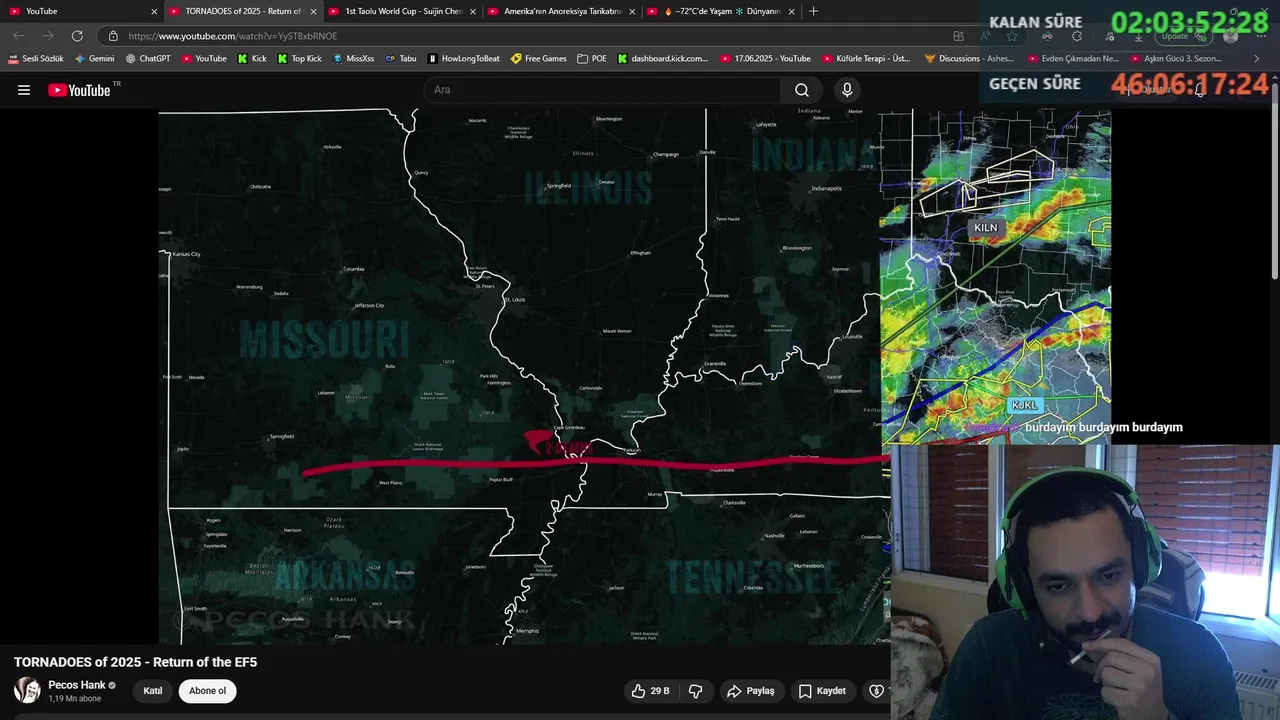This screenshot has height=720, width=1280.
Task: Open the Top Kick bookmark
Action: pyautogui.click(x=300, y=59)
